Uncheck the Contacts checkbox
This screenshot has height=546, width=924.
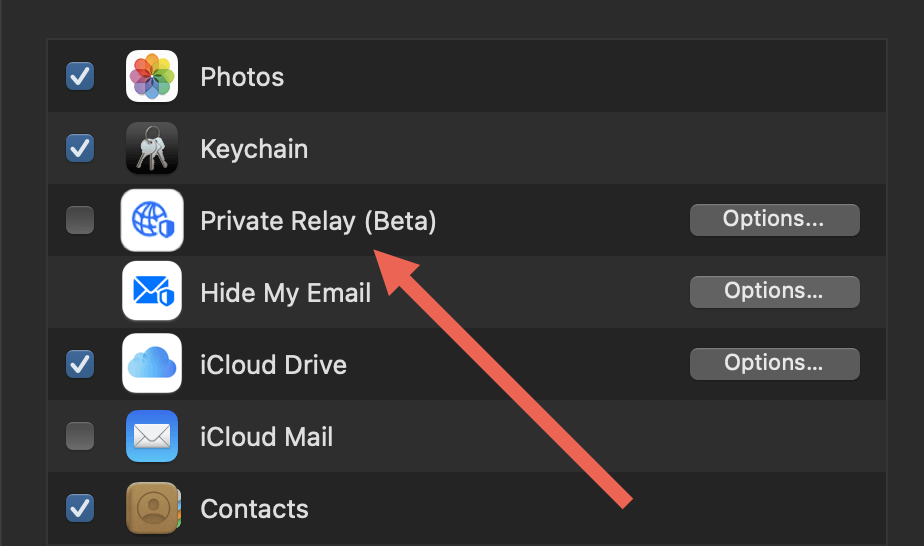pyautogui.click(x=80, y=508)
